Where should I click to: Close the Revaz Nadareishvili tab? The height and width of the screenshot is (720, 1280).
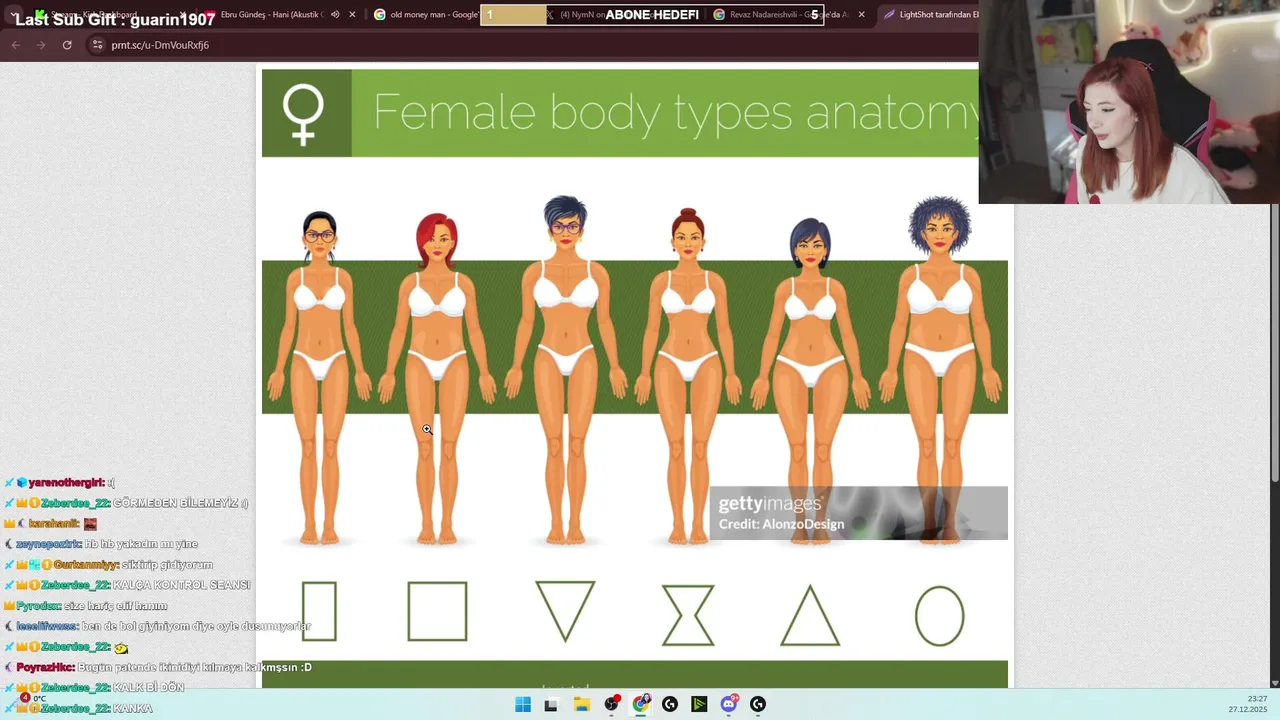[862, 15]
